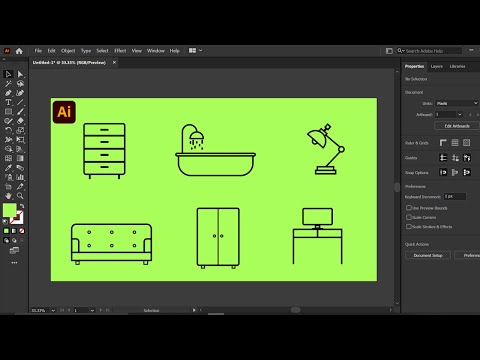Click the Edit Artboards button
Viewport: 480px width, 360px height.
pyautogui.click(x=457, y=126)
